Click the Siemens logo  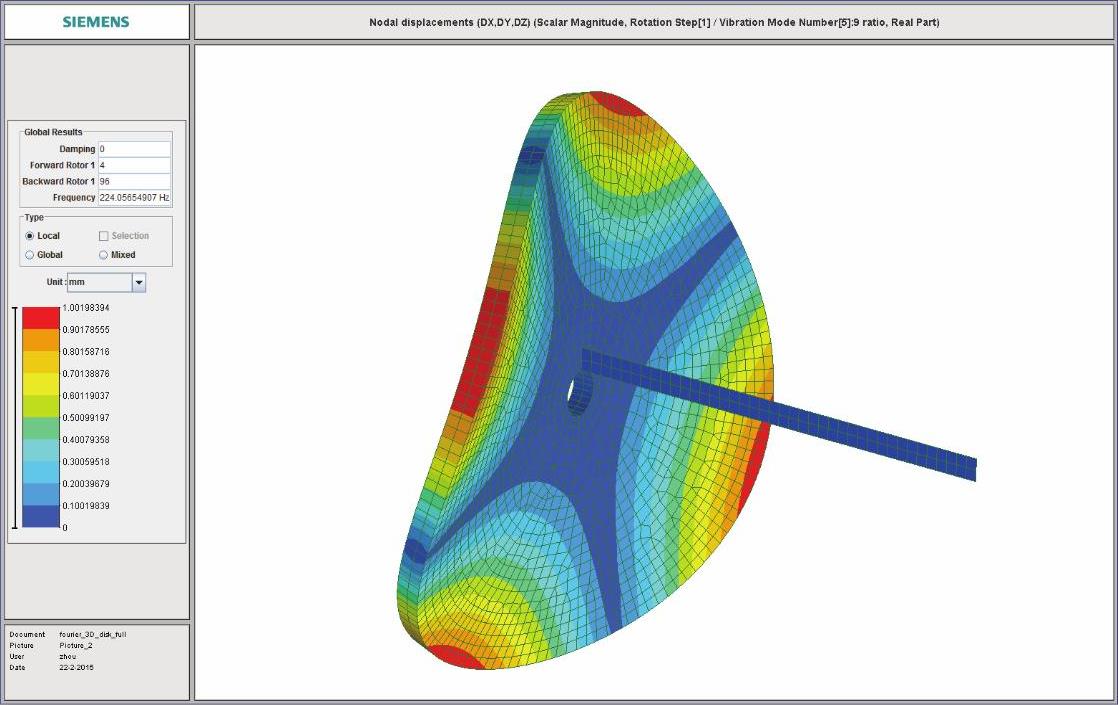(96, 21)
